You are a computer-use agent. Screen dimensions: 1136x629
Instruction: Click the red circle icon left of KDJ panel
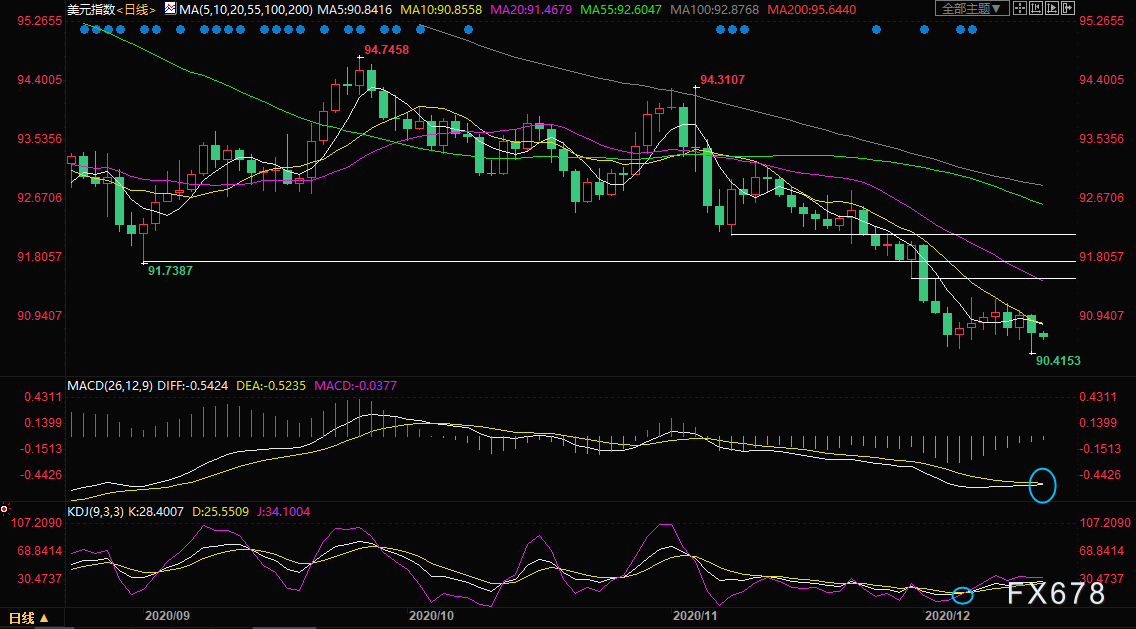[5, 509]
